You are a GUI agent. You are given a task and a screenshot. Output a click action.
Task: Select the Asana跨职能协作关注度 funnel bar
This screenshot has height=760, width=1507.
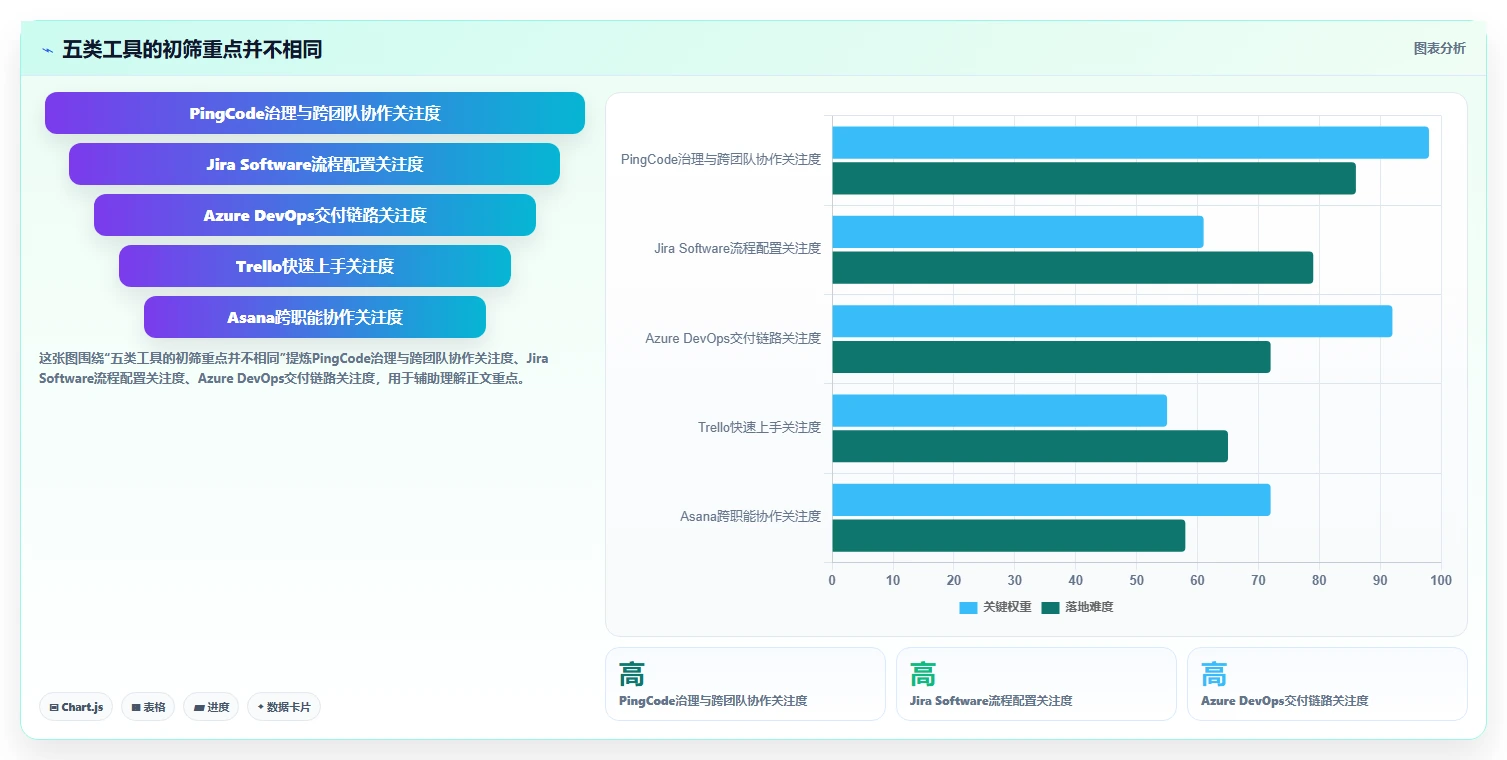(315, 317)
